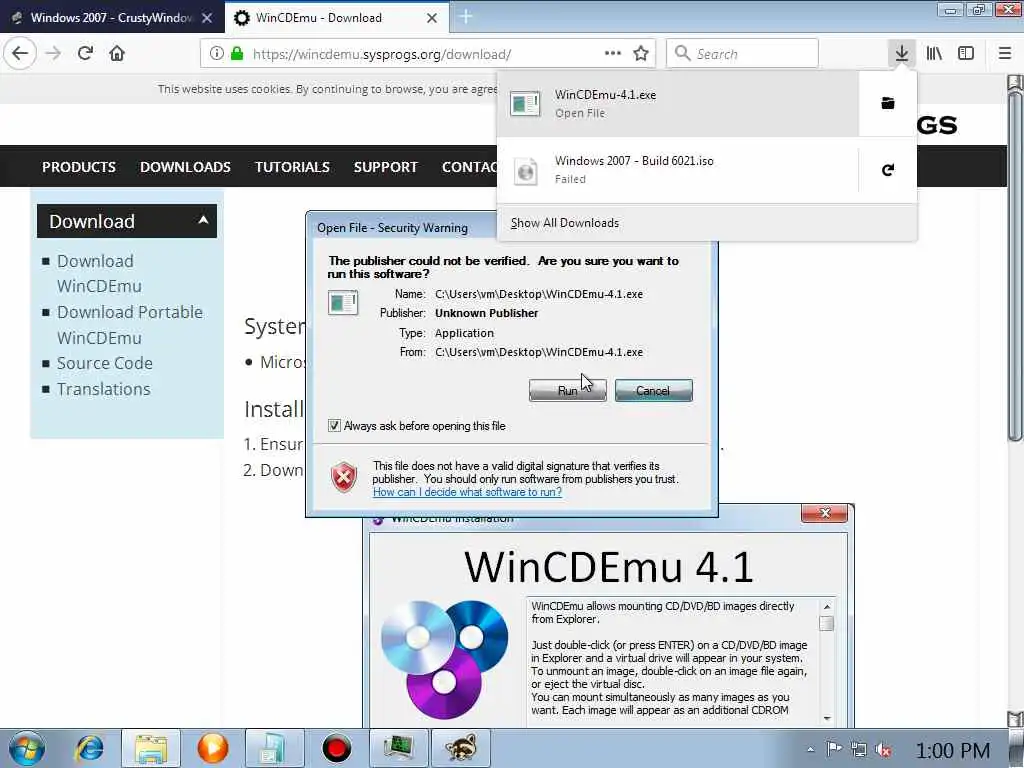Click Cancel in the Security Warning dialog
This screenshot has width=1024, height=768.
click(x=653, y=391)
